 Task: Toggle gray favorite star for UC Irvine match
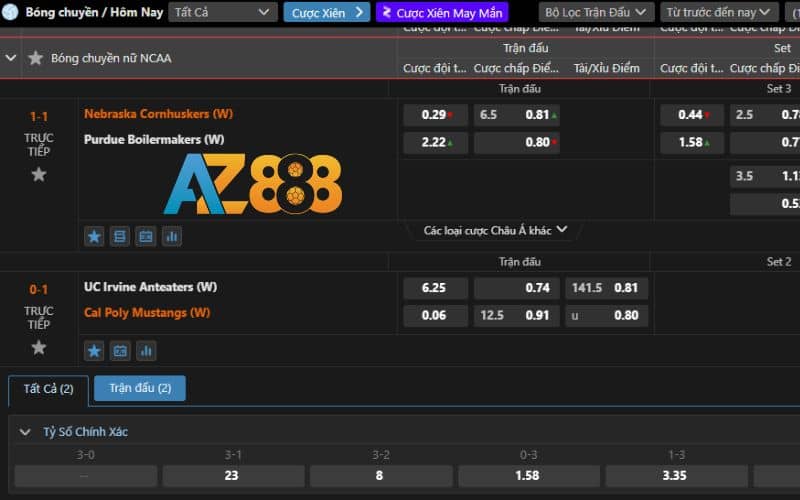pos(38,347)
